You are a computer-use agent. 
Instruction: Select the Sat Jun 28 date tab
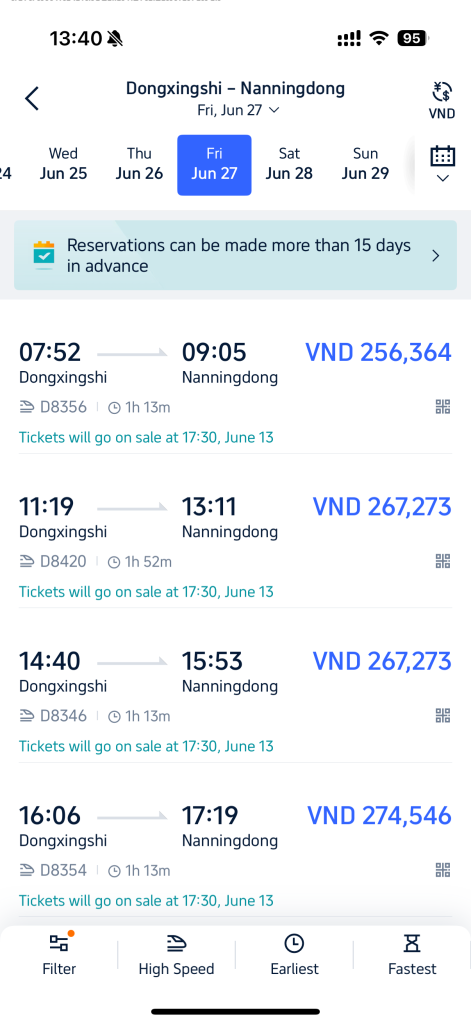pos(289,164)
